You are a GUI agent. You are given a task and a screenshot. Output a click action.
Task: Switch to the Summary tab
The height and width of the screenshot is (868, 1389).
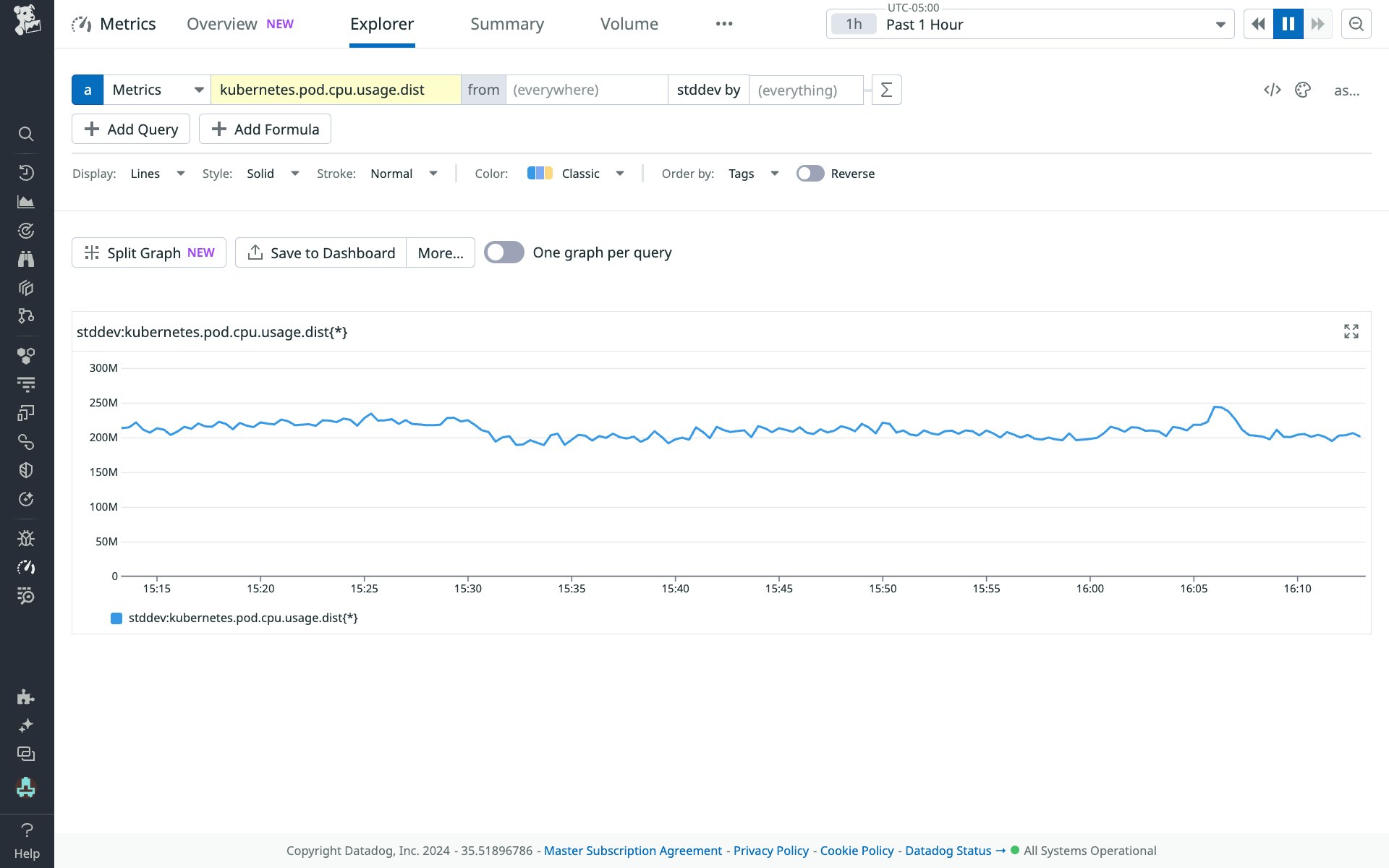pos(507,24)
